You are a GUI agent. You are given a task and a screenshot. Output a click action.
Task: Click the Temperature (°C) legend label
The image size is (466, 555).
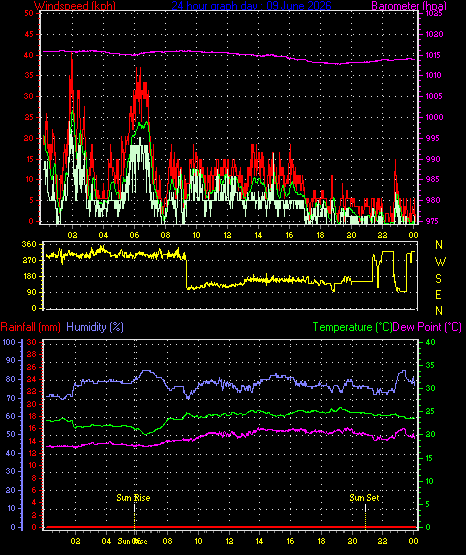(x=352, y=327)
